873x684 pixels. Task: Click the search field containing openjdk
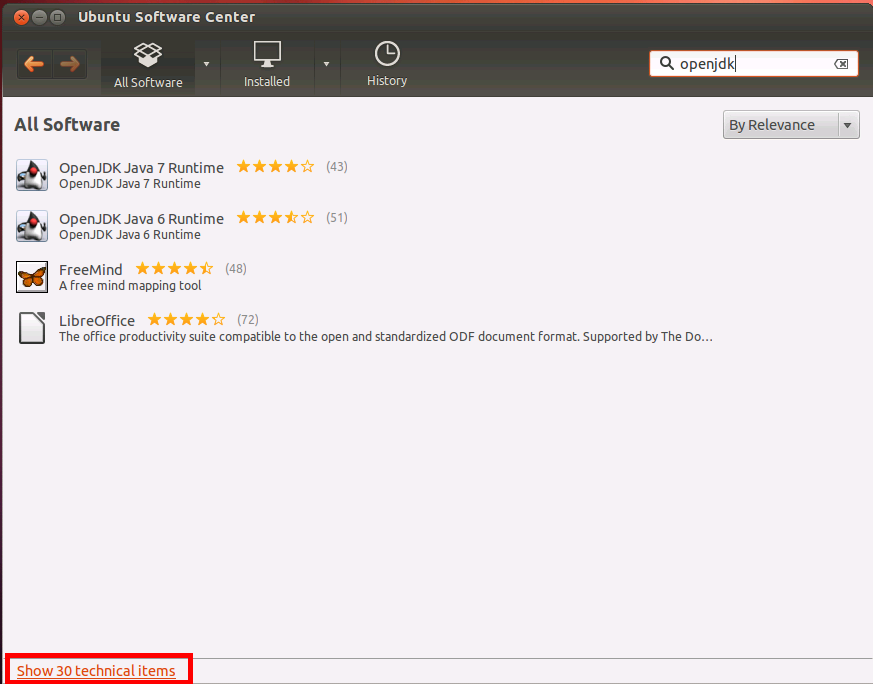pyautogui.click(x=753, y=64)
